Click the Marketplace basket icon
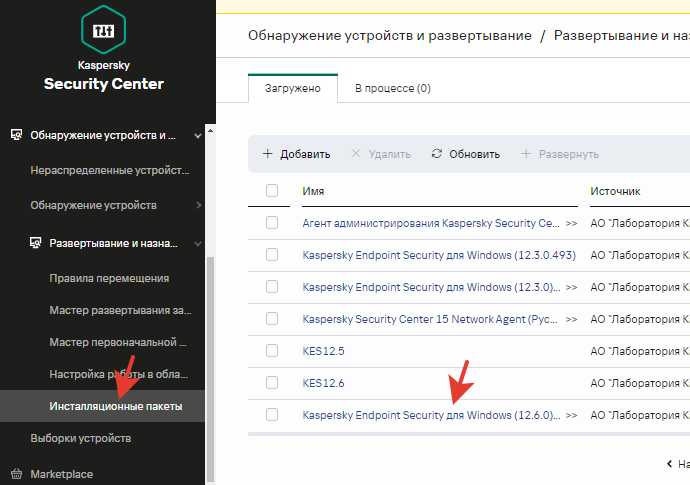The image size is (690, 485). [16, 474]
